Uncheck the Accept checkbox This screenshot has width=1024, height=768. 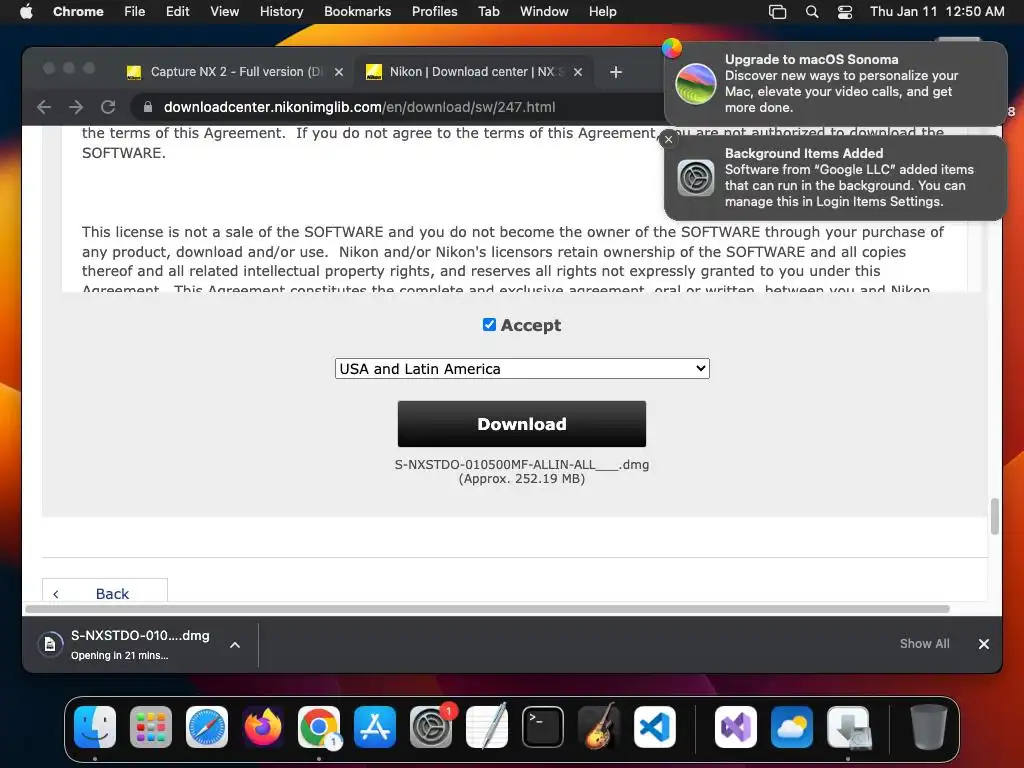[489, 325]
